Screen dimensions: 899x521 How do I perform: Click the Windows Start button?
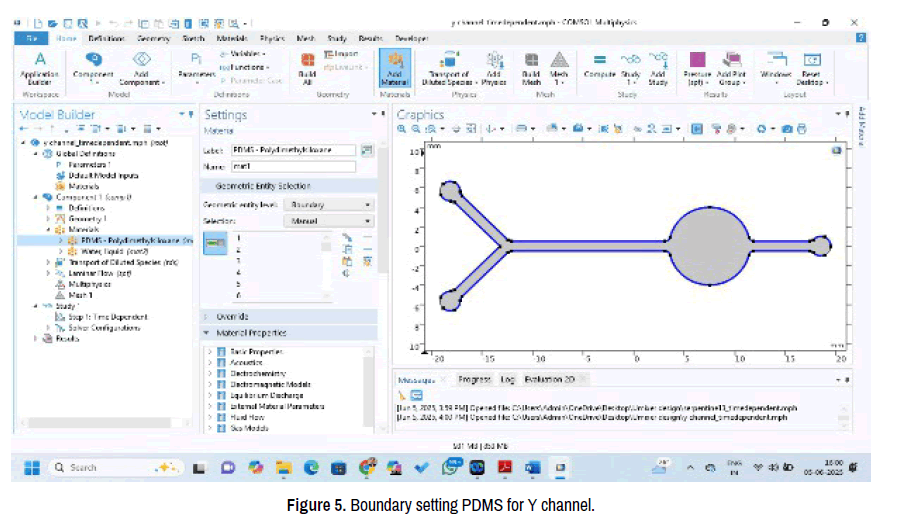click(x=31, y=467)
